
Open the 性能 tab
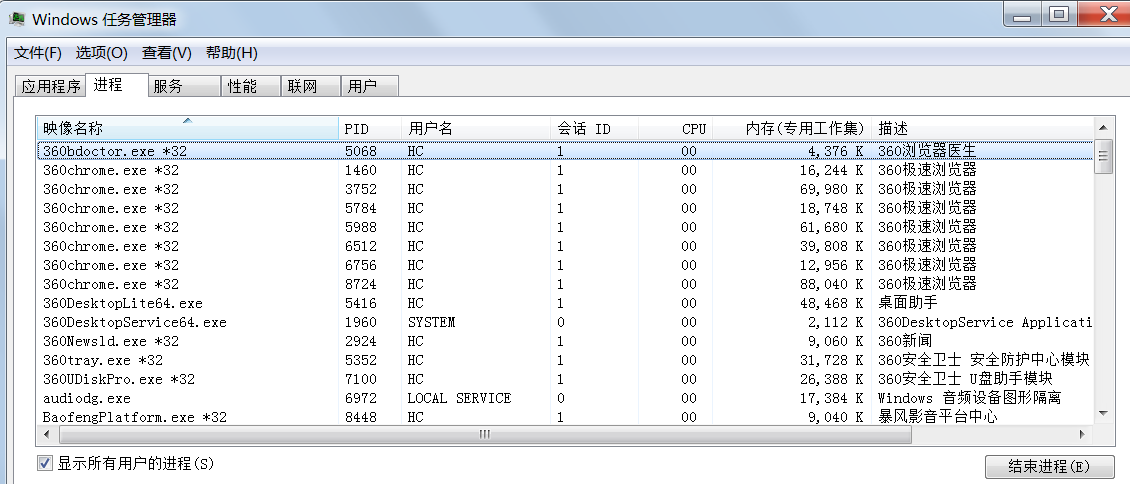249,86
